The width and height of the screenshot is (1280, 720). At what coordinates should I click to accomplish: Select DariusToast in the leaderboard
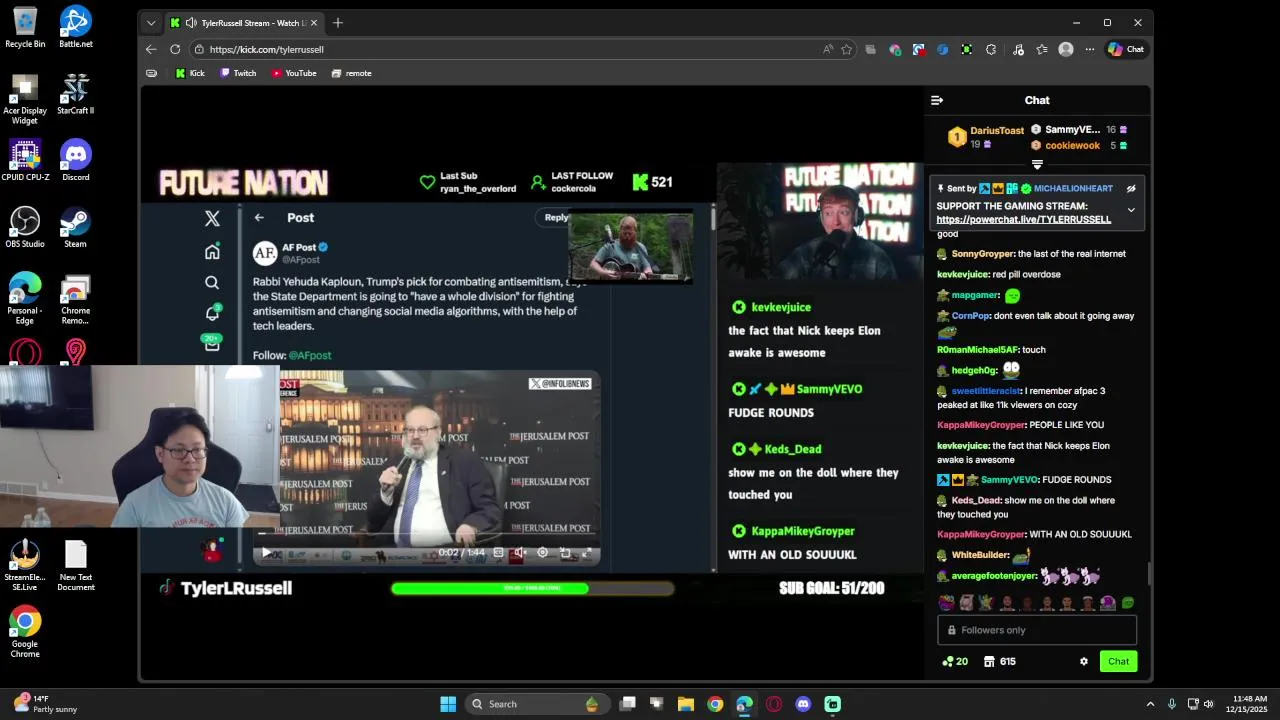(997, 131)
